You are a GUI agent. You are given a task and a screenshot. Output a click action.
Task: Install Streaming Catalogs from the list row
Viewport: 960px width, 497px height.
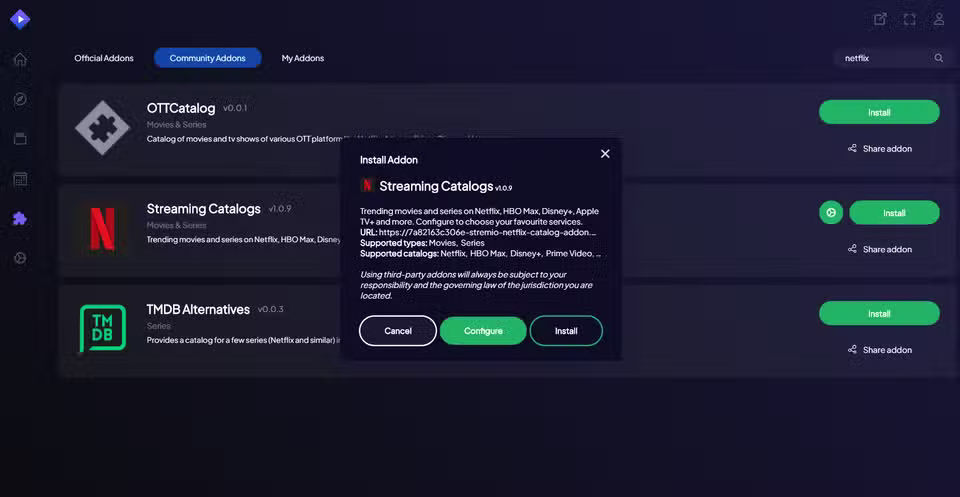point(894,213)
